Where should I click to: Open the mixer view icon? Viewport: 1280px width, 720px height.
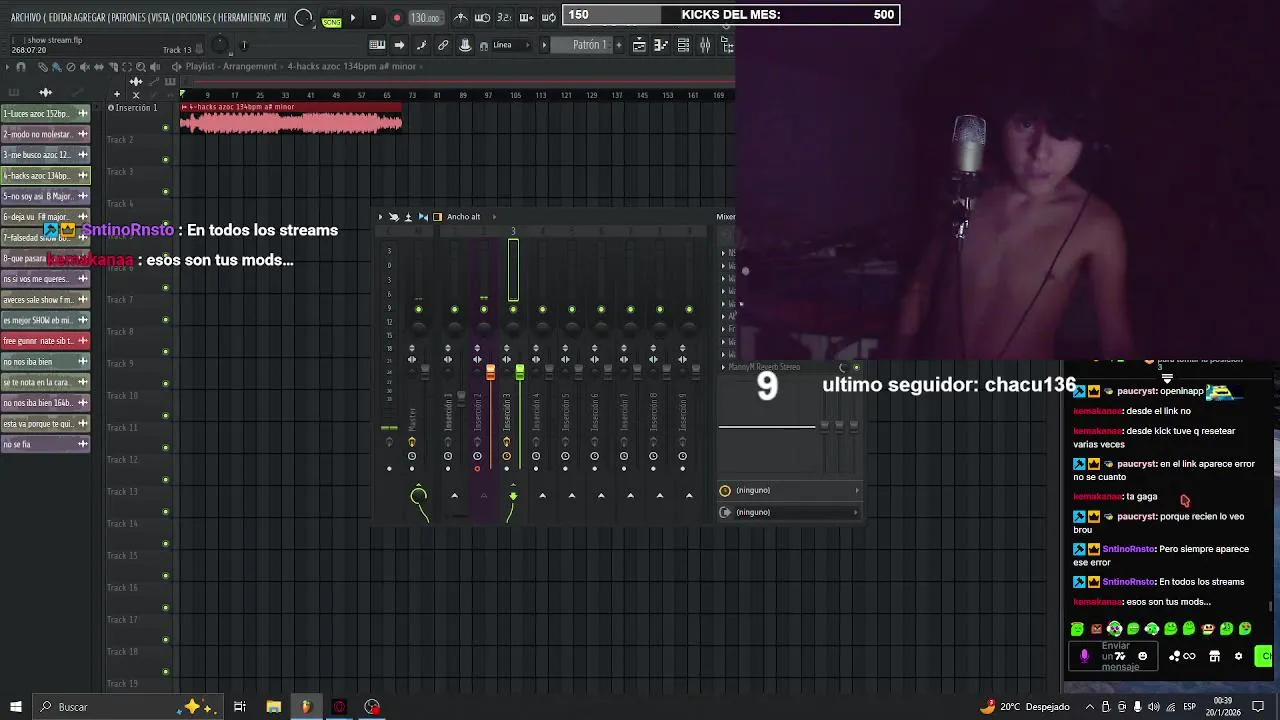pyautogui.click(x=705, y=45)
